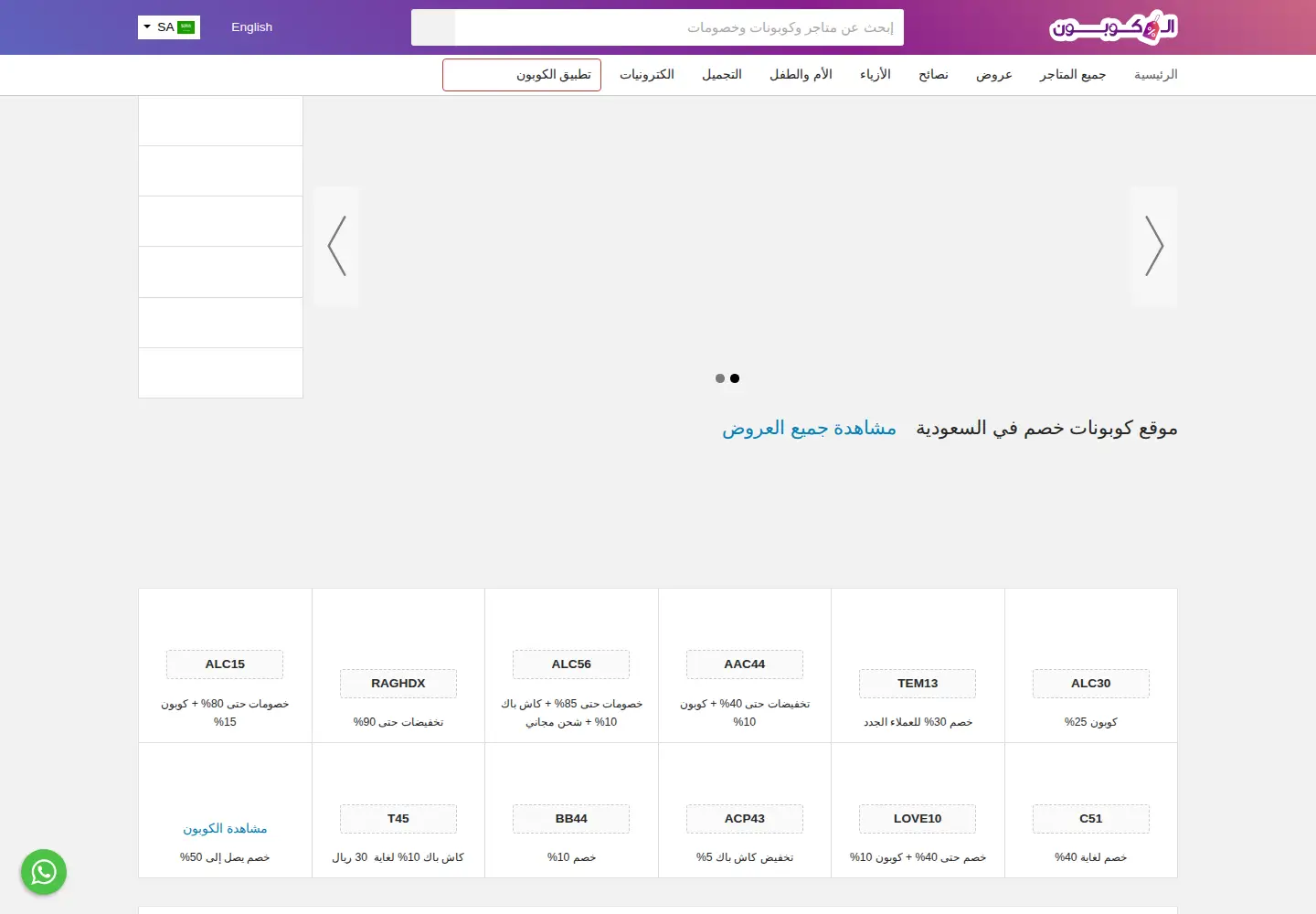Viewport: 1316px width, 914px height.
Task: Click the كوبون 25% description text
Action: [1091, 722]
